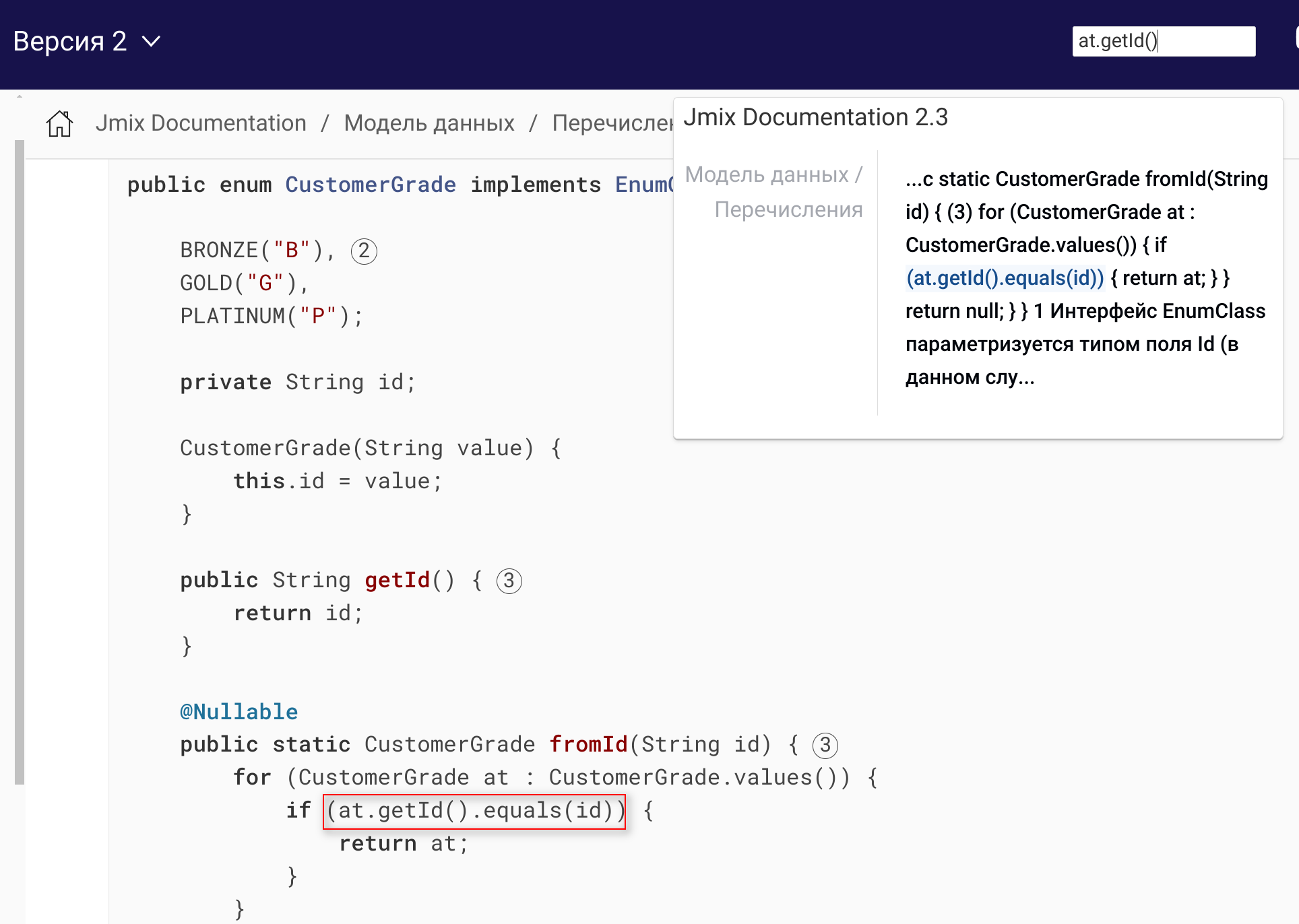Click the CustomerGrade enum name in code
This screenshot has width=1299, height=924.
point(371,185)
